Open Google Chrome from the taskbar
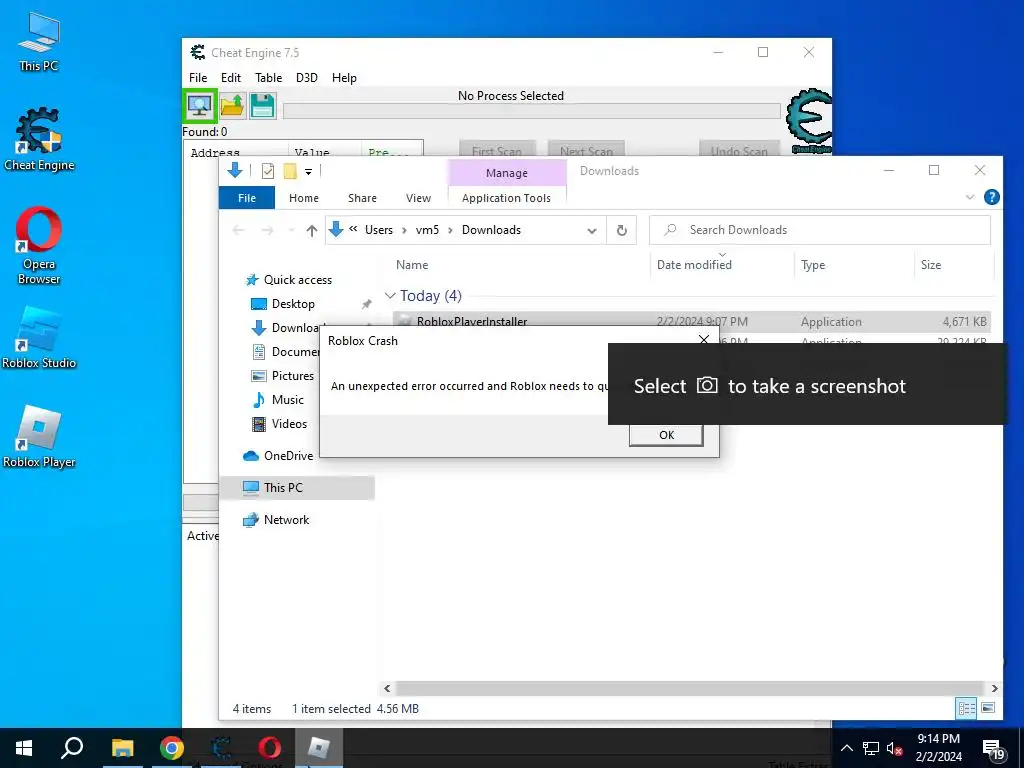Viewport: 1024px width, 768px height. coord(172,748)
